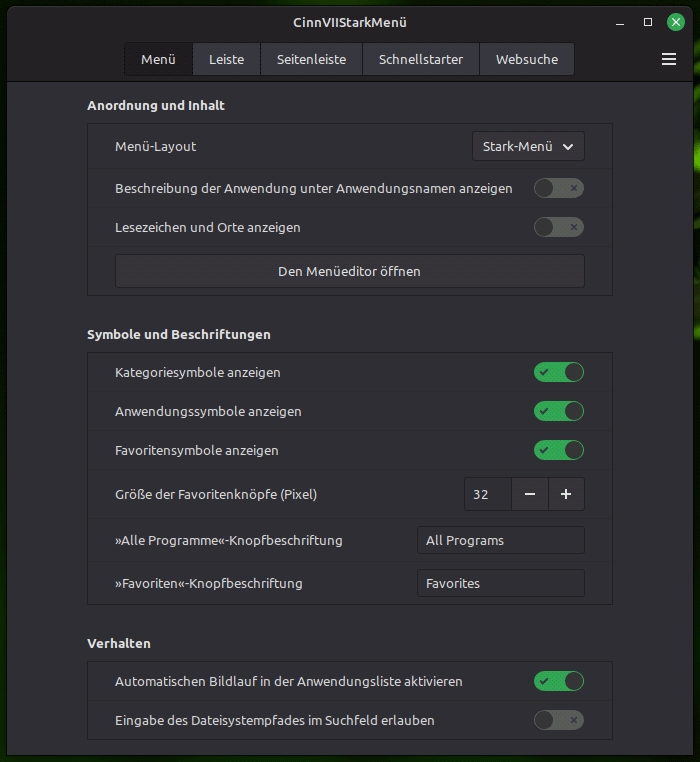
Task: Disable Kategoriesymbole anzeigen switch
Action: click(x=559, y=372)
